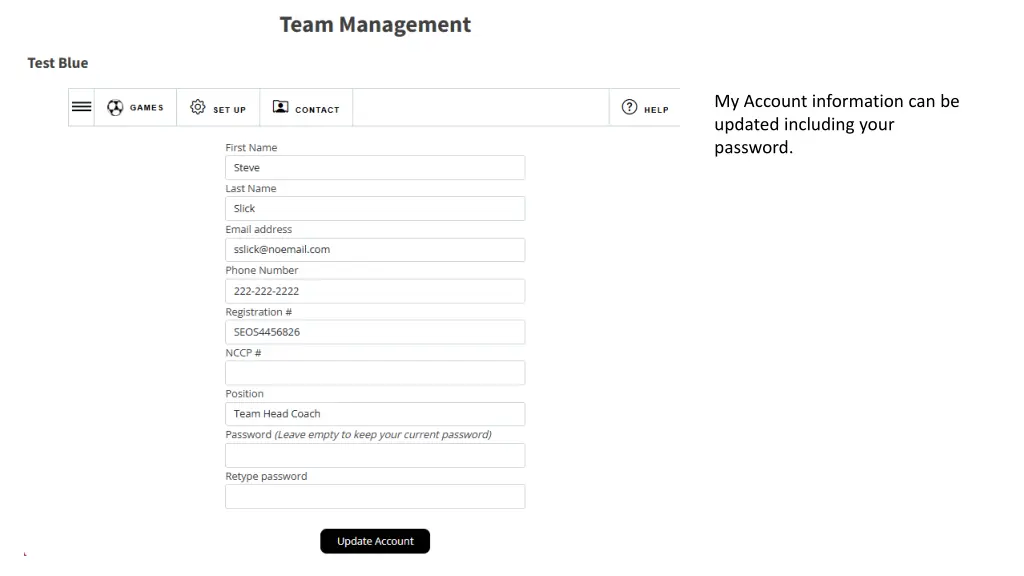The image size is (1024, 576).
Task: Open the SET UP menu label
Action: click(229, 110)
